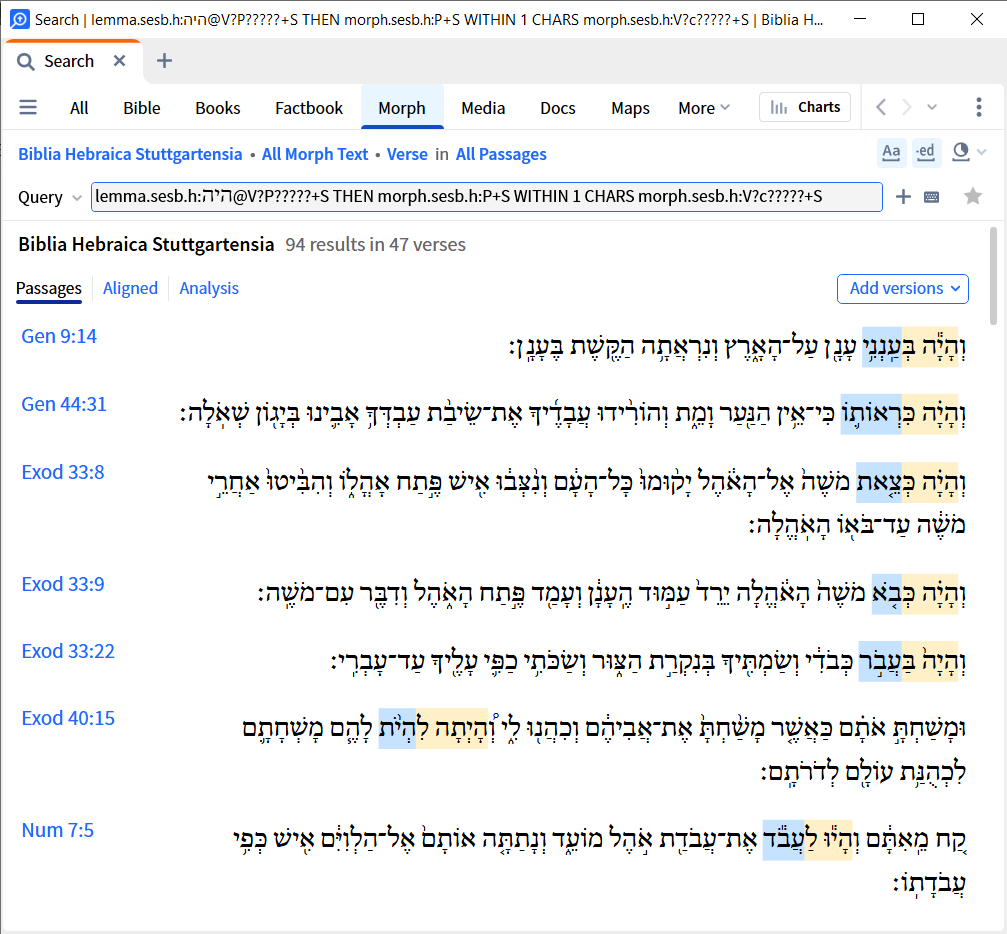Open the Gen 44:31 reference
The height and width of the screenshot is (934, 1007).
64,404
